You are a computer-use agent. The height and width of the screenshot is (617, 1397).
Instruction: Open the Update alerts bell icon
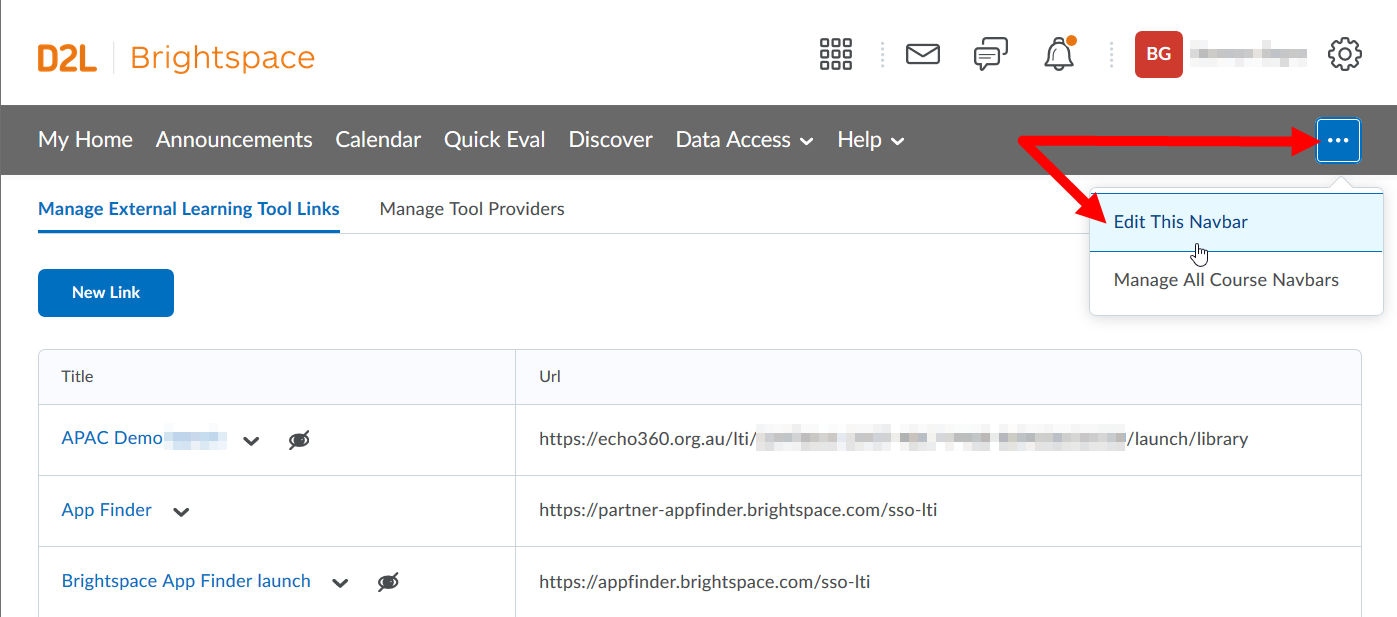coord(1059,54)
